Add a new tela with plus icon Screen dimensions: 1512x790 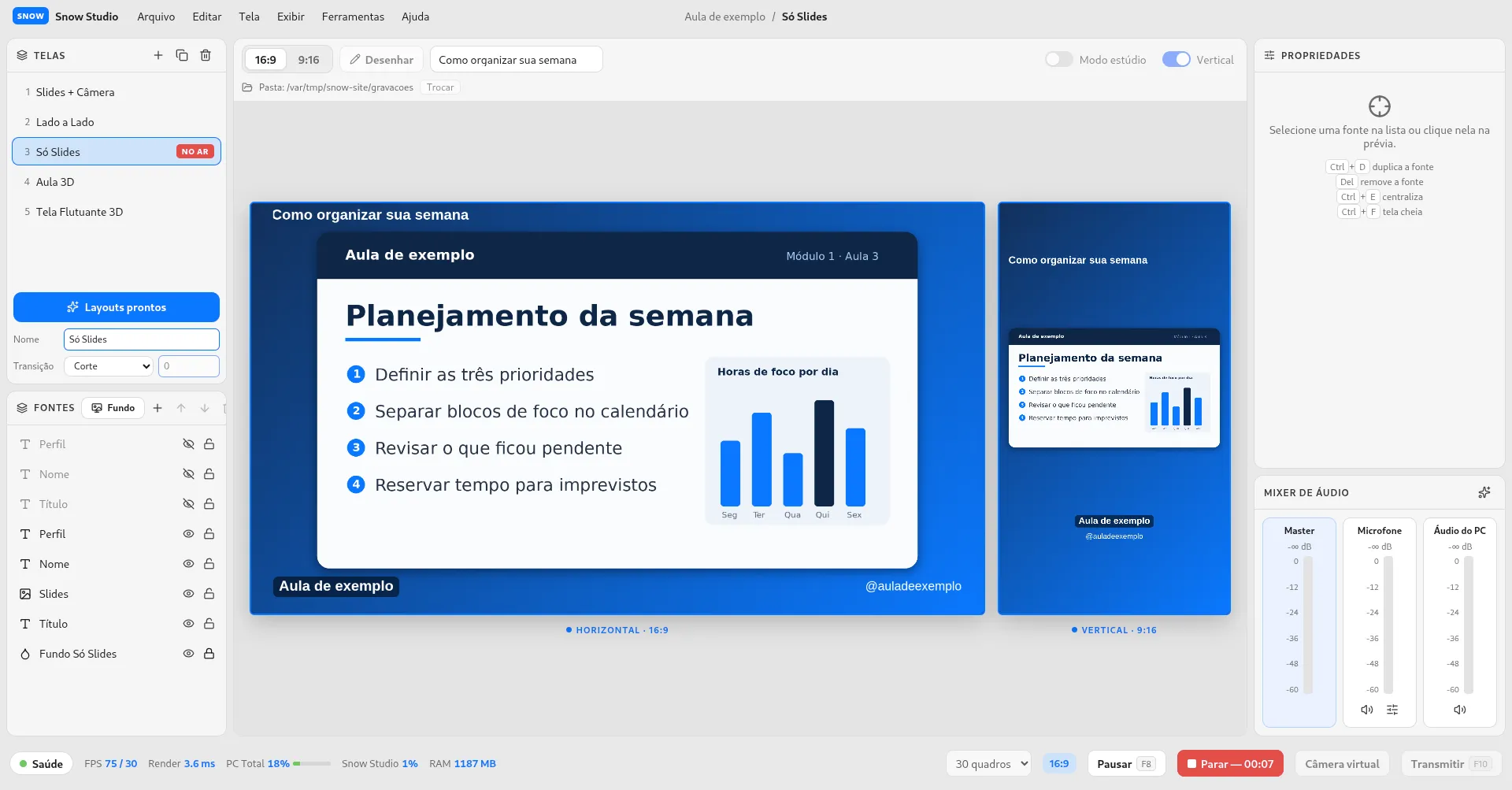coord(158,55)
